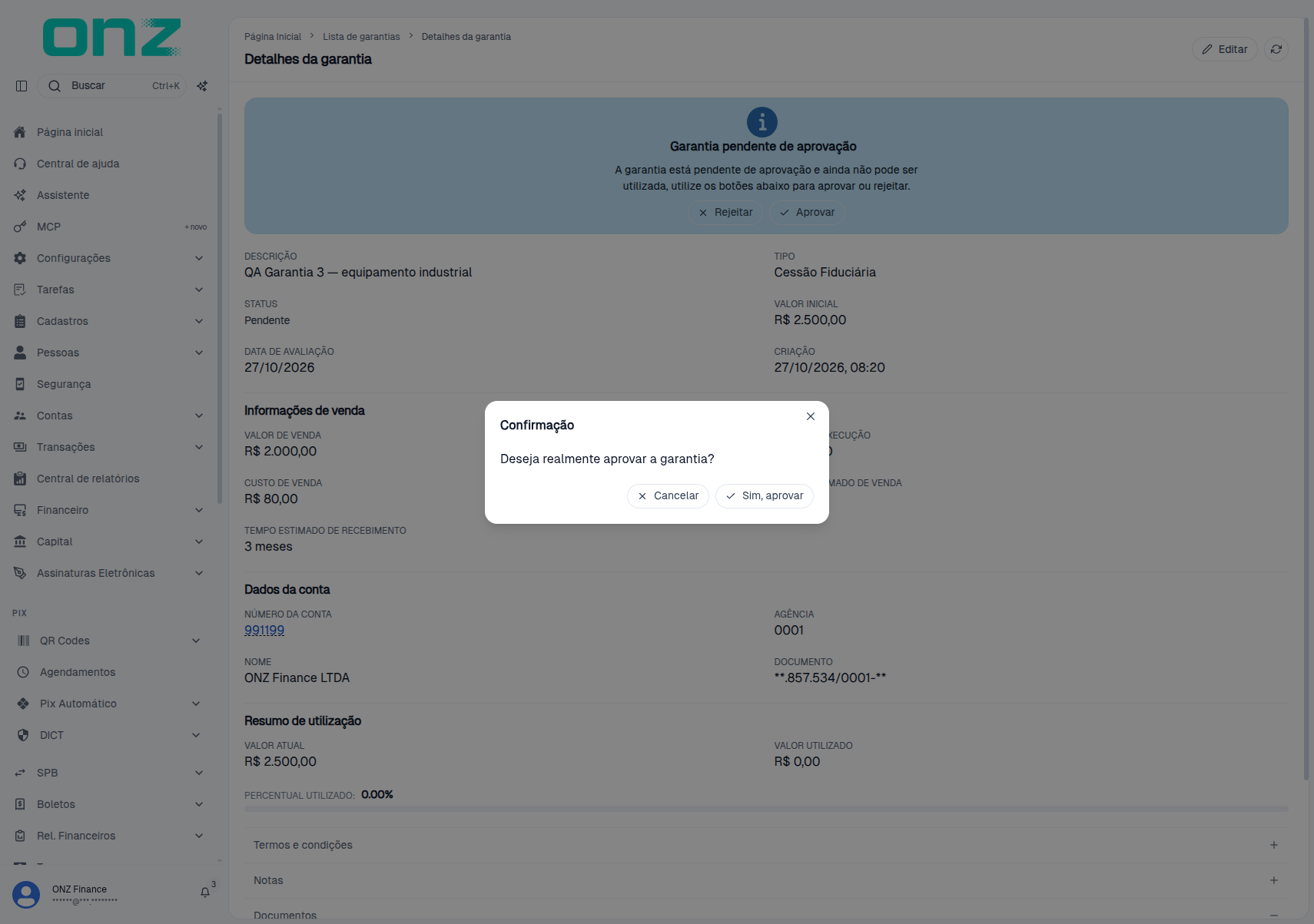This screenshot has width=1314, height=924.
Task: Expand the Transações menu
Action: click(x=110, y=447)
